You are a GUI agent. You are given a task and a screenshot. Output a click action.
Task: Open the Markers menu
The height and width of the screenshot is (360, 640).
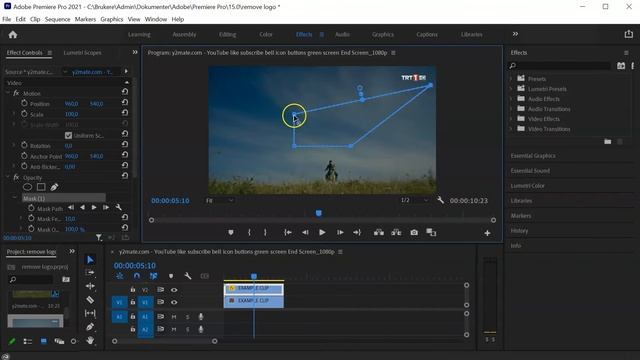coord(85,19)
